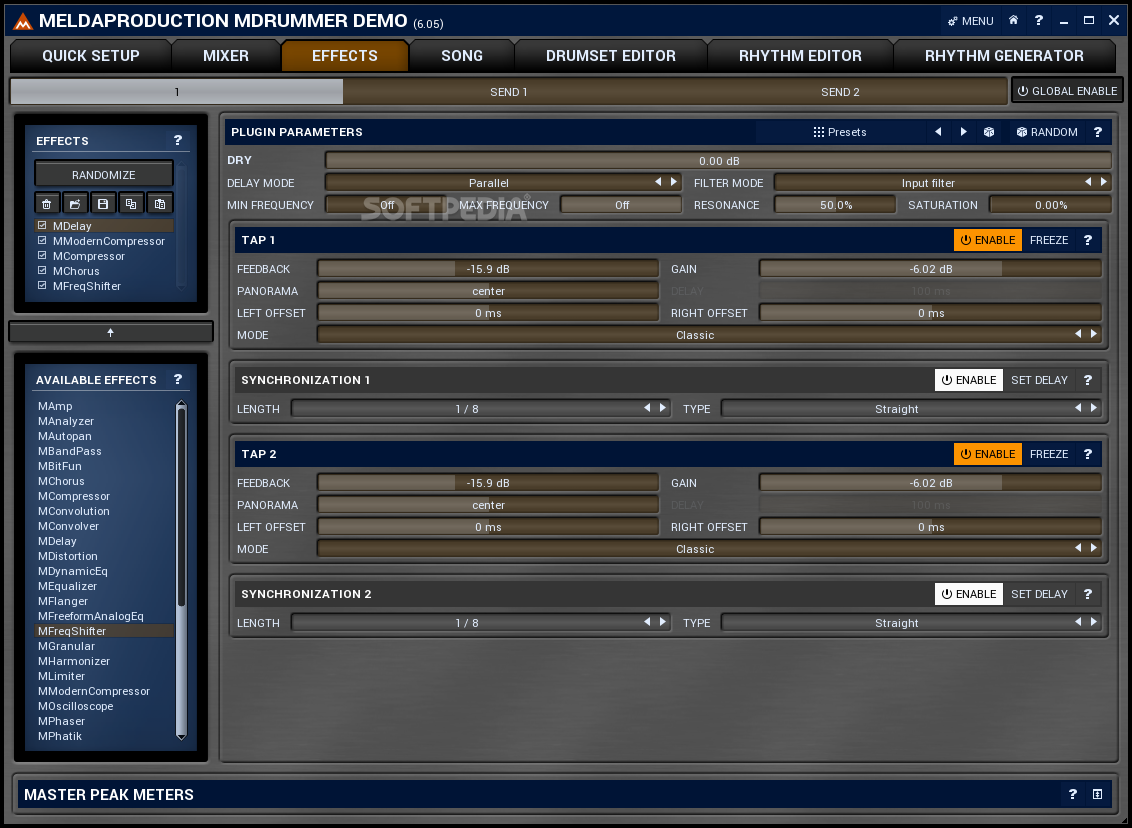The image size is (1132, 828).
Task: Switch to Drumset Editor tab
Action: [611, 56]
